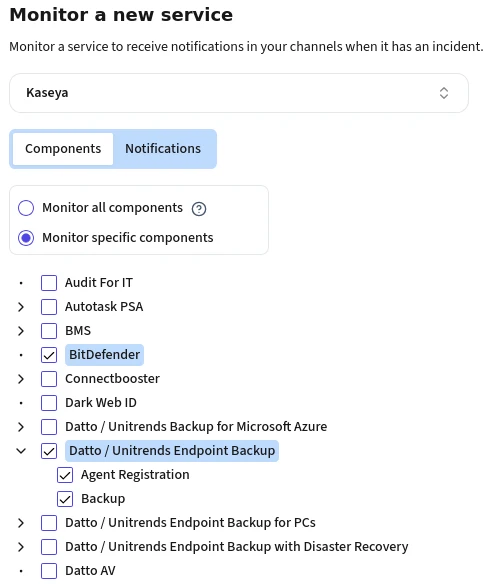Click the up-down chevron in Kaseya selector
The image size is (498, 585).
444,93
